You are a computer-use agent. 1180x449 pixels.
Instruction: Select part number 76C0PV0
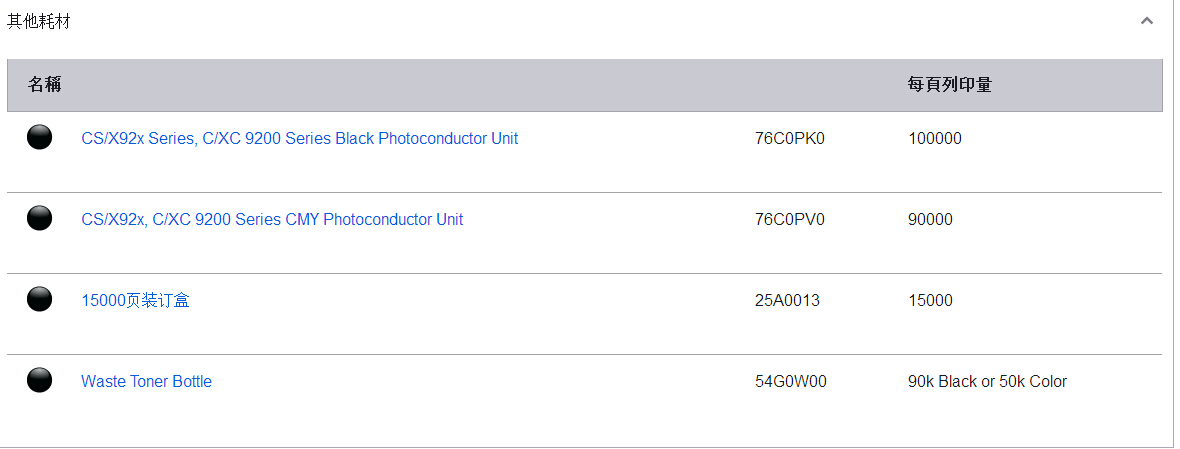[x=790, y=220]
